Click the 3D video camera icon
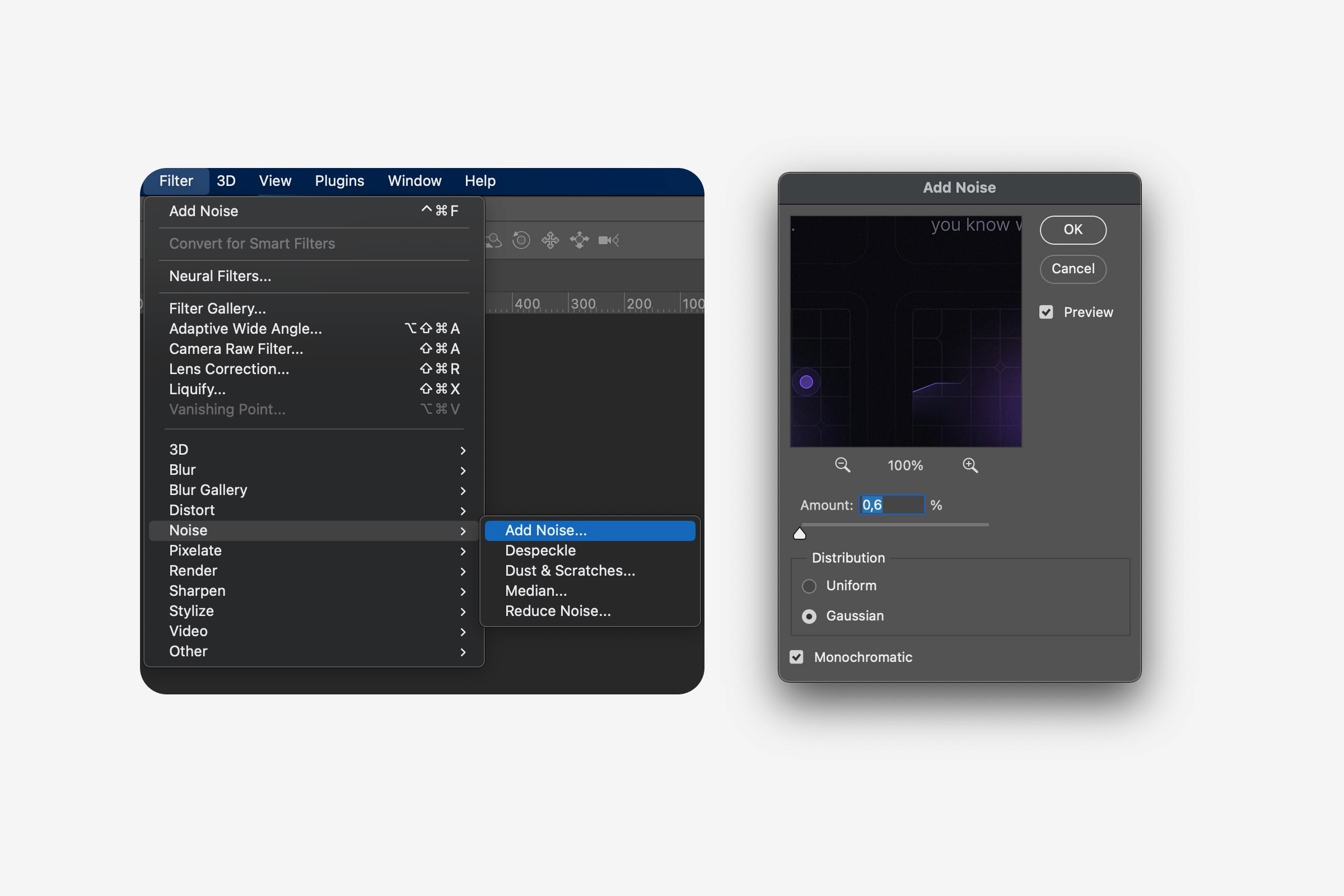 pos(608,240)
